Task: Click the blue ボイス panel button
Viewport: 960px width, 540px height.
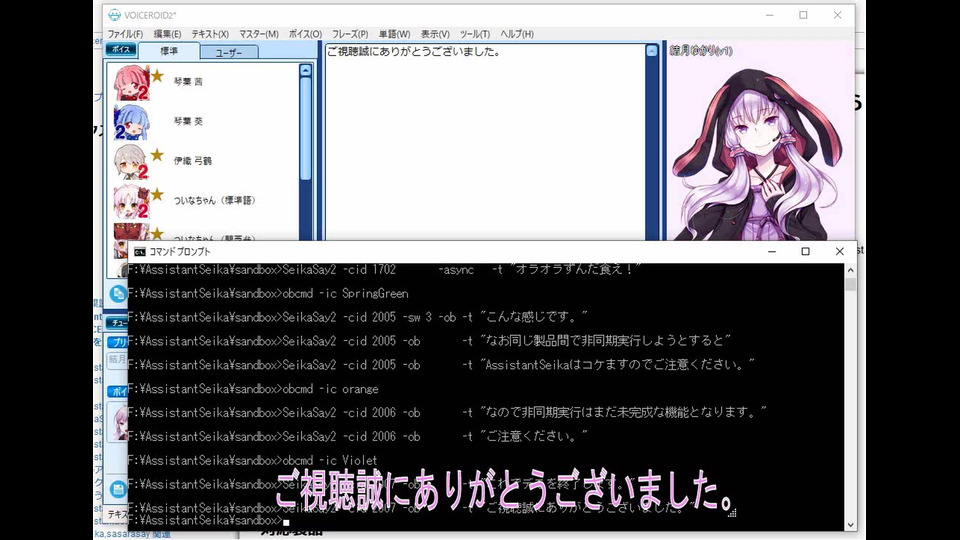Action: click(121, 49)
